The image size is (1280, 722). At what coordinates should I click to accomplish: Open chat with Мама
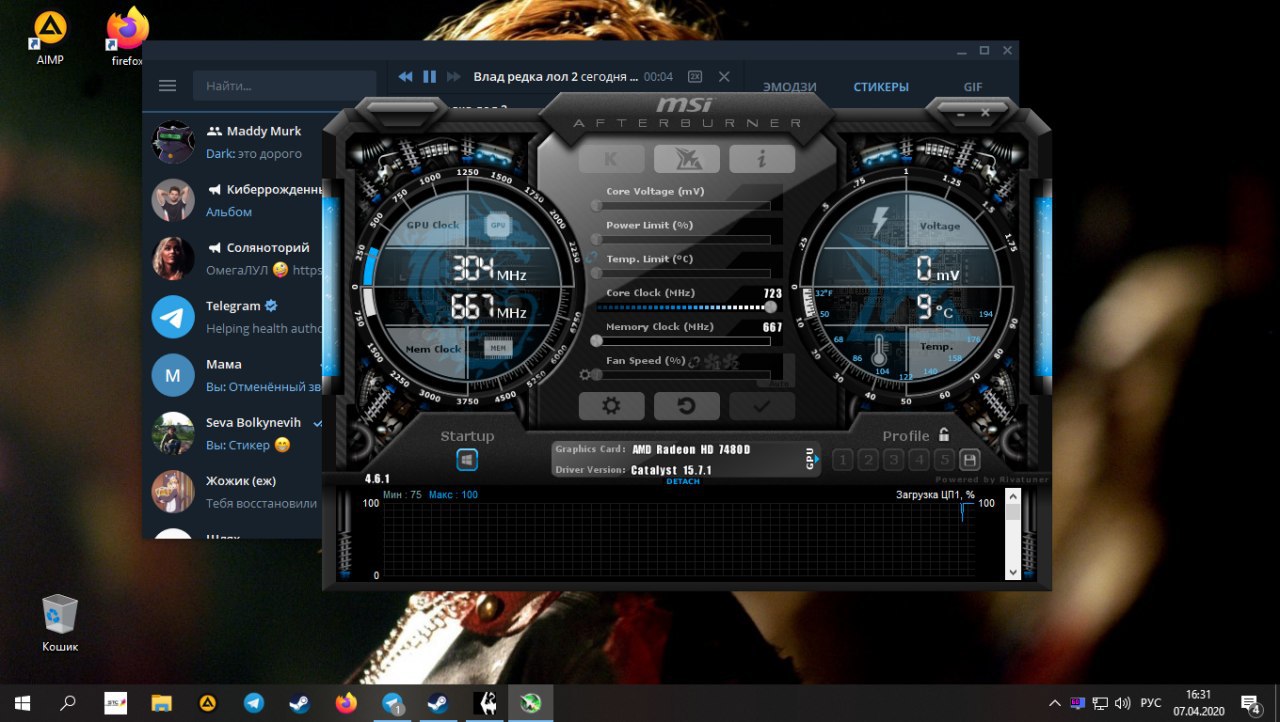pos(233,375)
